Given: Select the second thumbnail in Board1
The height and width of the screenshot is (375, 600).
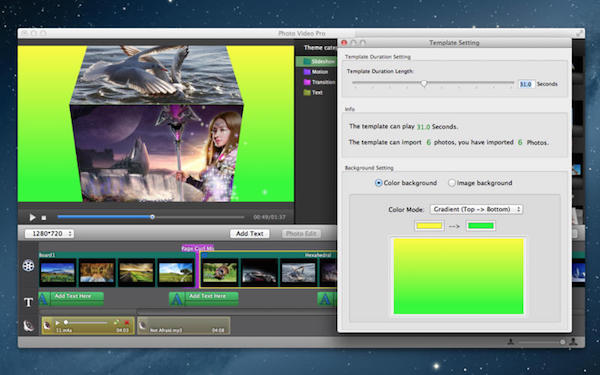Looking at the screenshot, I should pyautogui.click(x=97, y=272).
